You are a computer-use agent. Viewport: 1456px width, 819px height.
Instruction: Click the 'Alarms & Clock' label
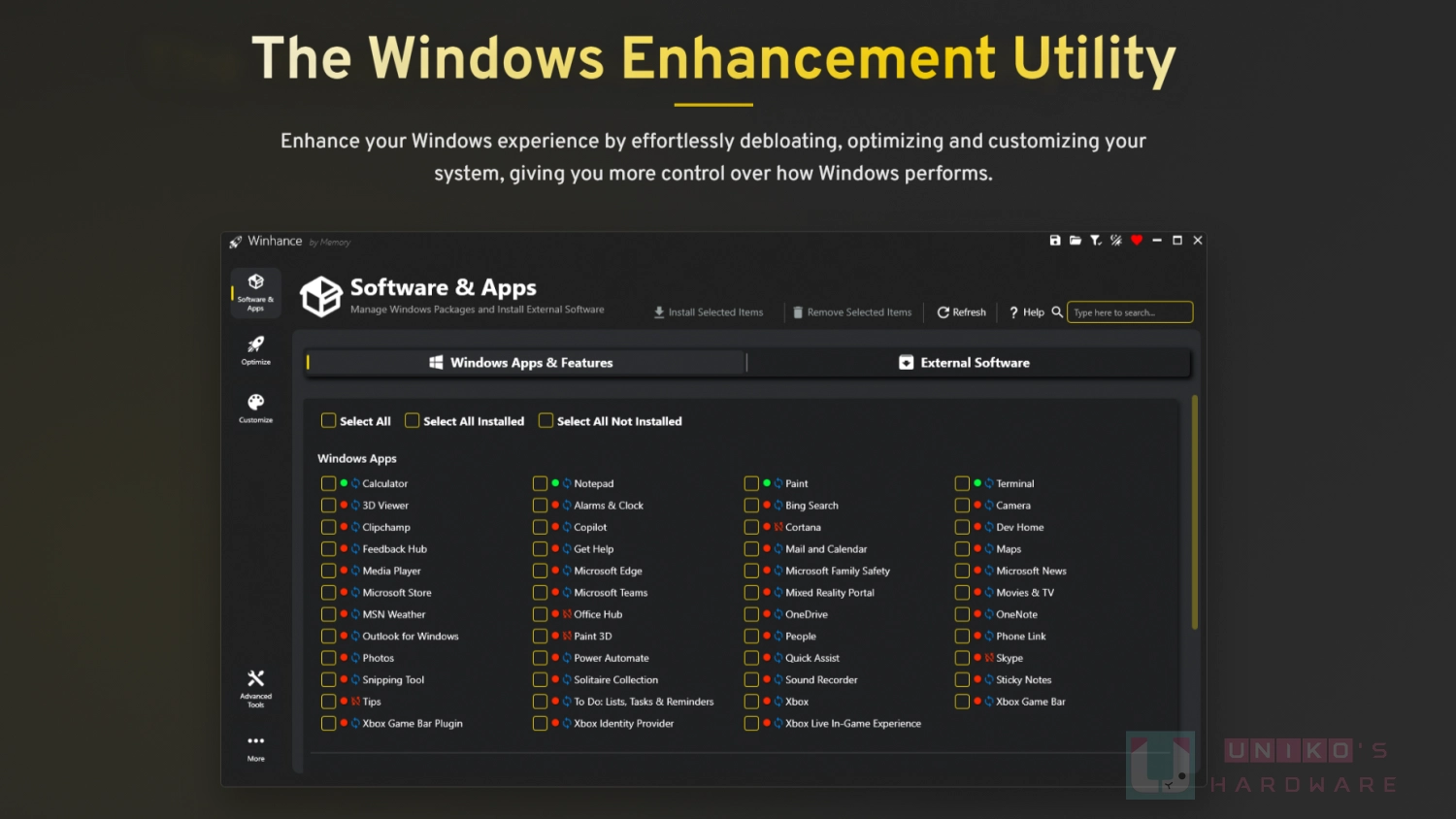point(609,506)
